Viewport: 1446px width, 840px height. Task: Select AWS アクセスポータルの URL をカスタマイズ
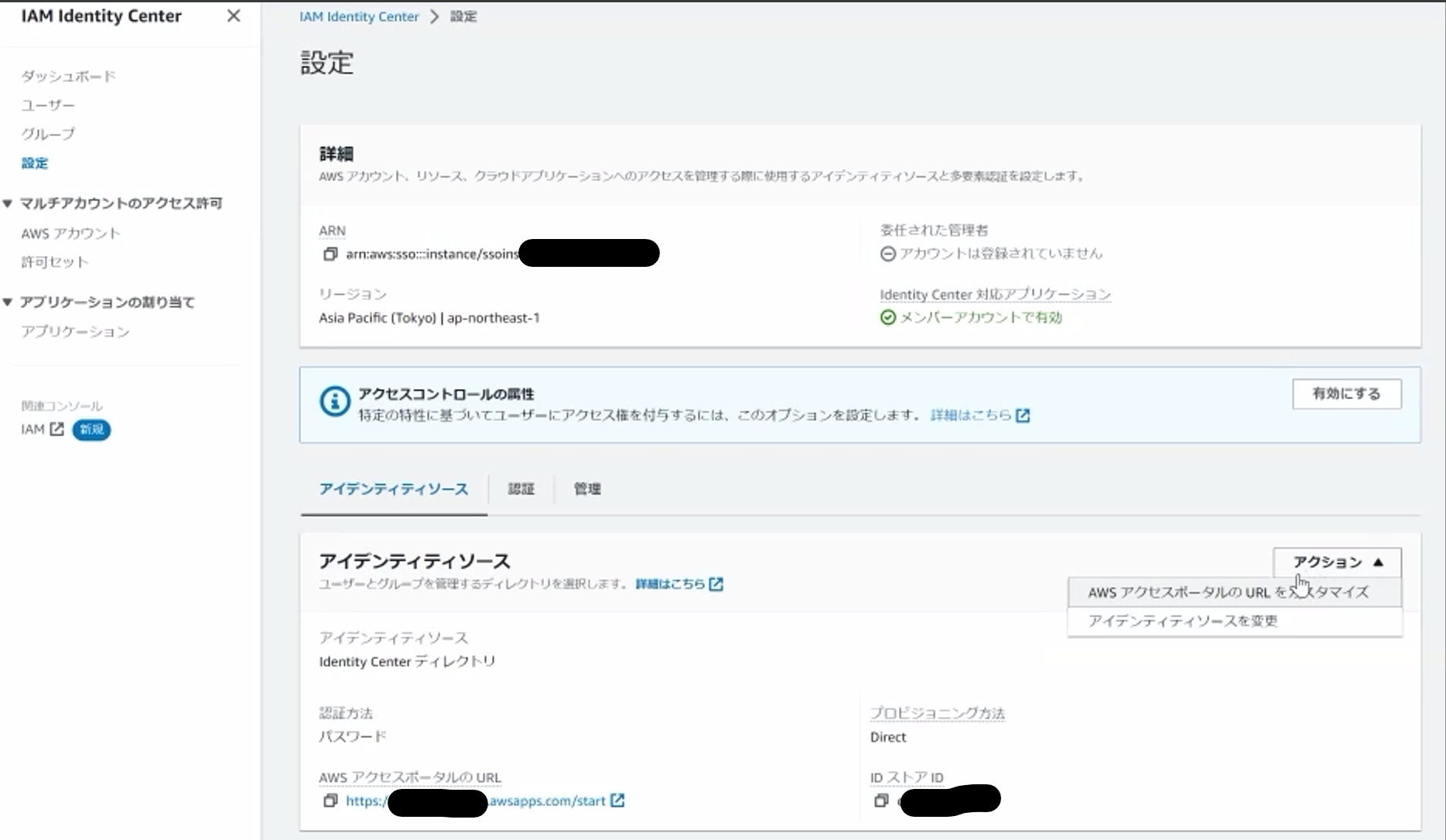point(1235,592)
